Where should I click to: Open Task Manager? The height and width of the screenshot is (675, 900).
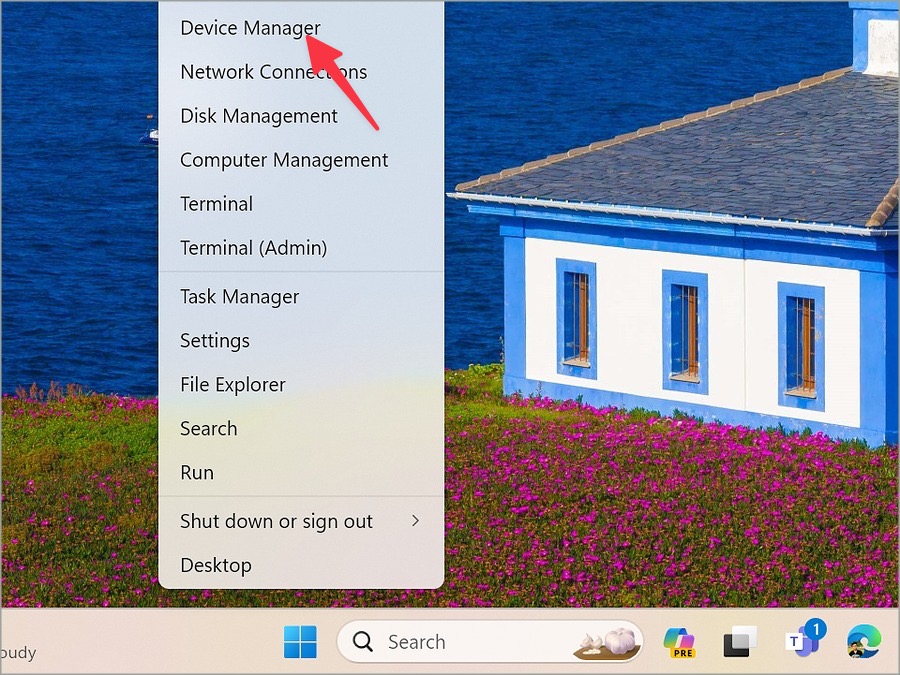(x=301, y=297)
